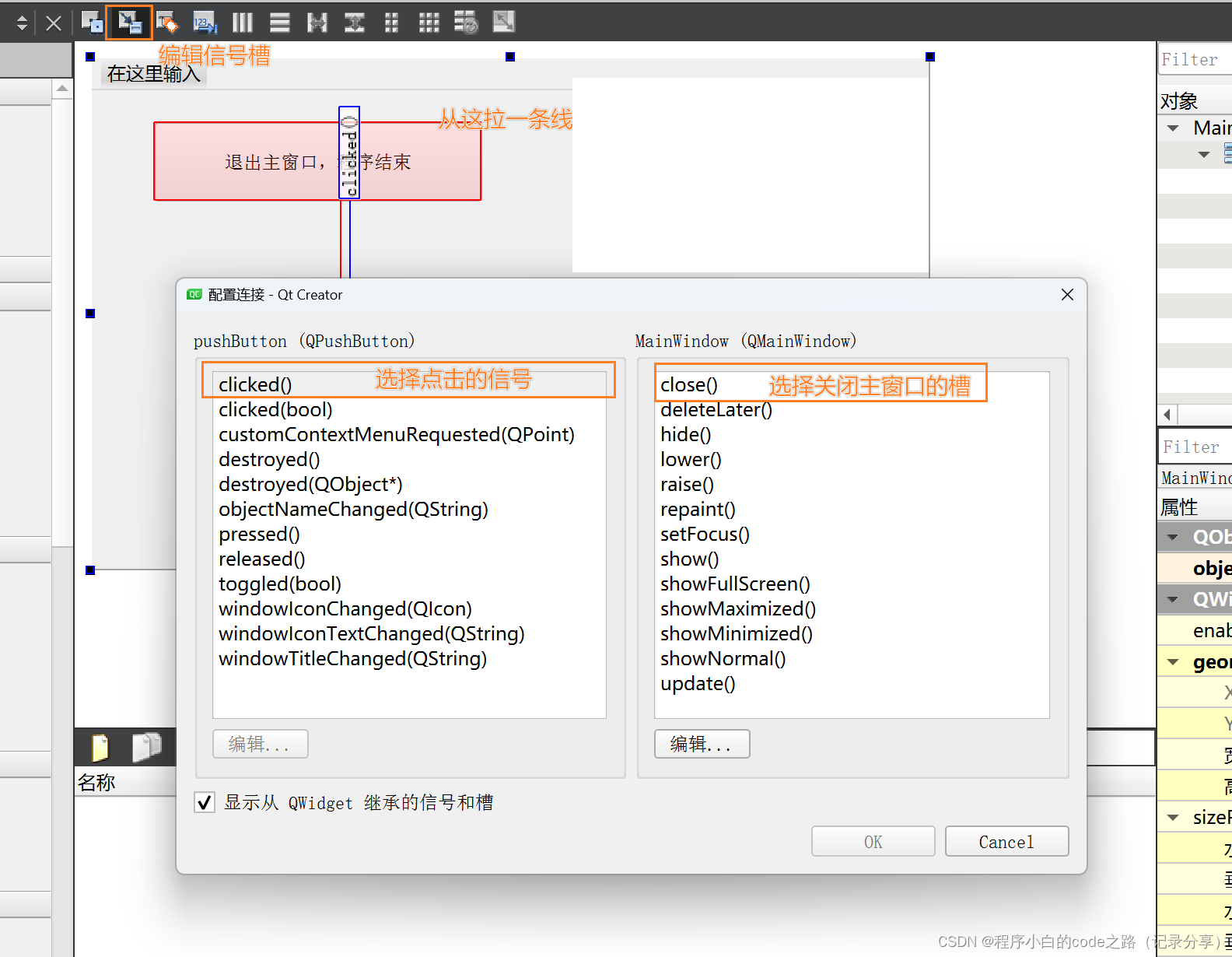
Task: Collapse the MainWindow node in object tree
Action: [1173, 128]
